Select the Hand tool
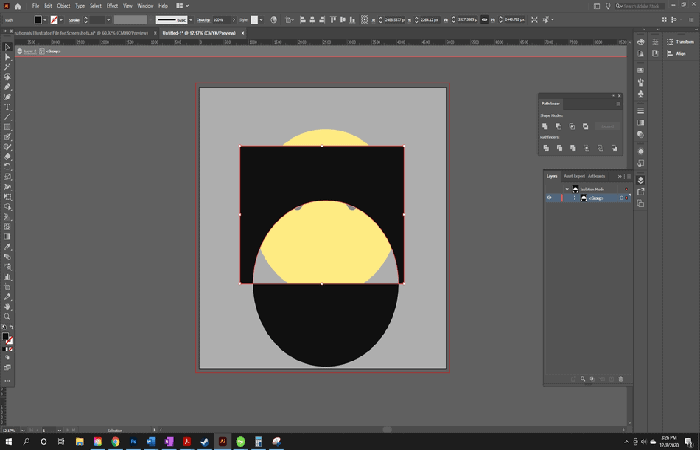 coord(7,307)
